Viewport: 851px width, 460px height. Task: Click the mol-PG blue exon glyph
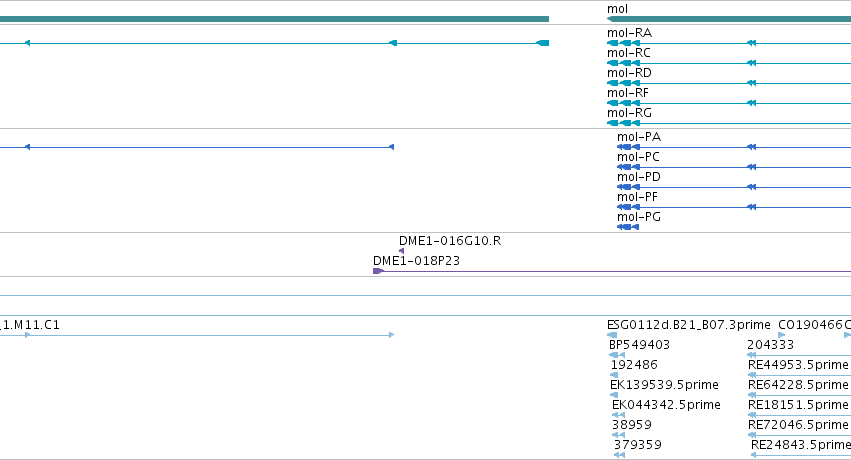tap(628, 227)
